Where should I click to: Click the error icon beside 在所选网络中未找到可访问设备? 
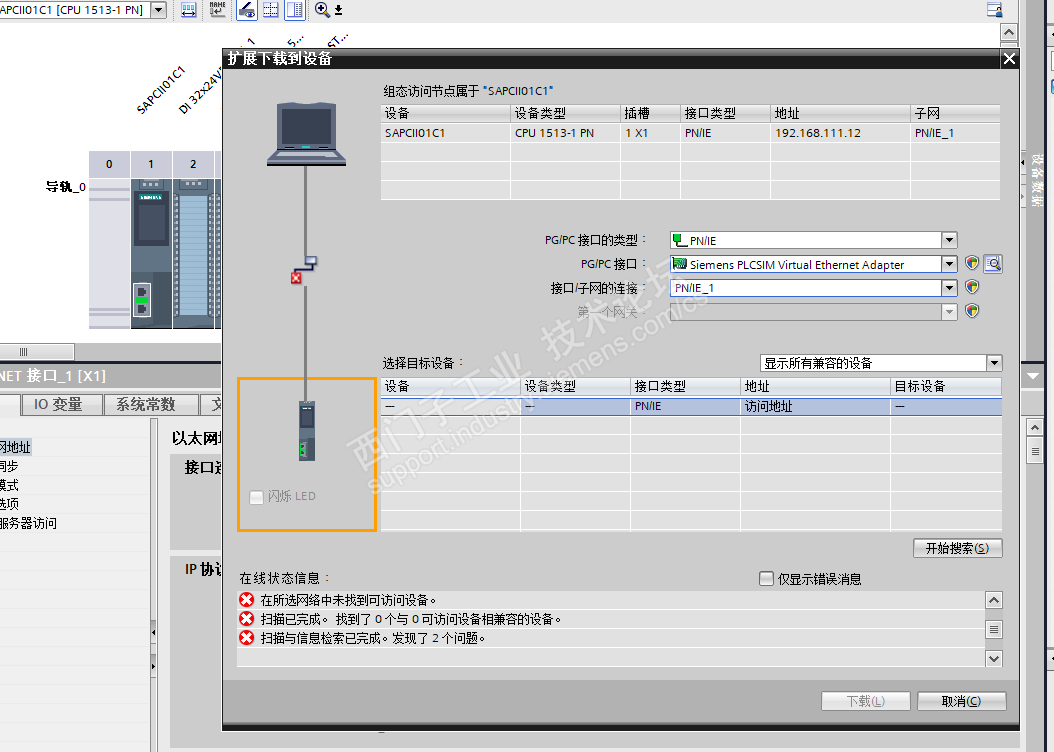pos(247,599)
